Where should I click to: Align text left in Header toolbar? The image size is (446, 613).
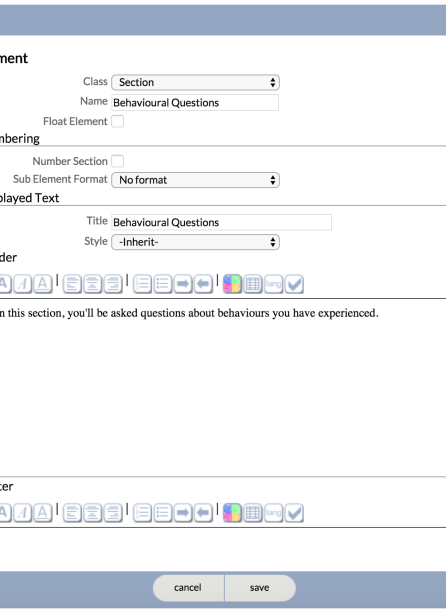coord(72,284)
